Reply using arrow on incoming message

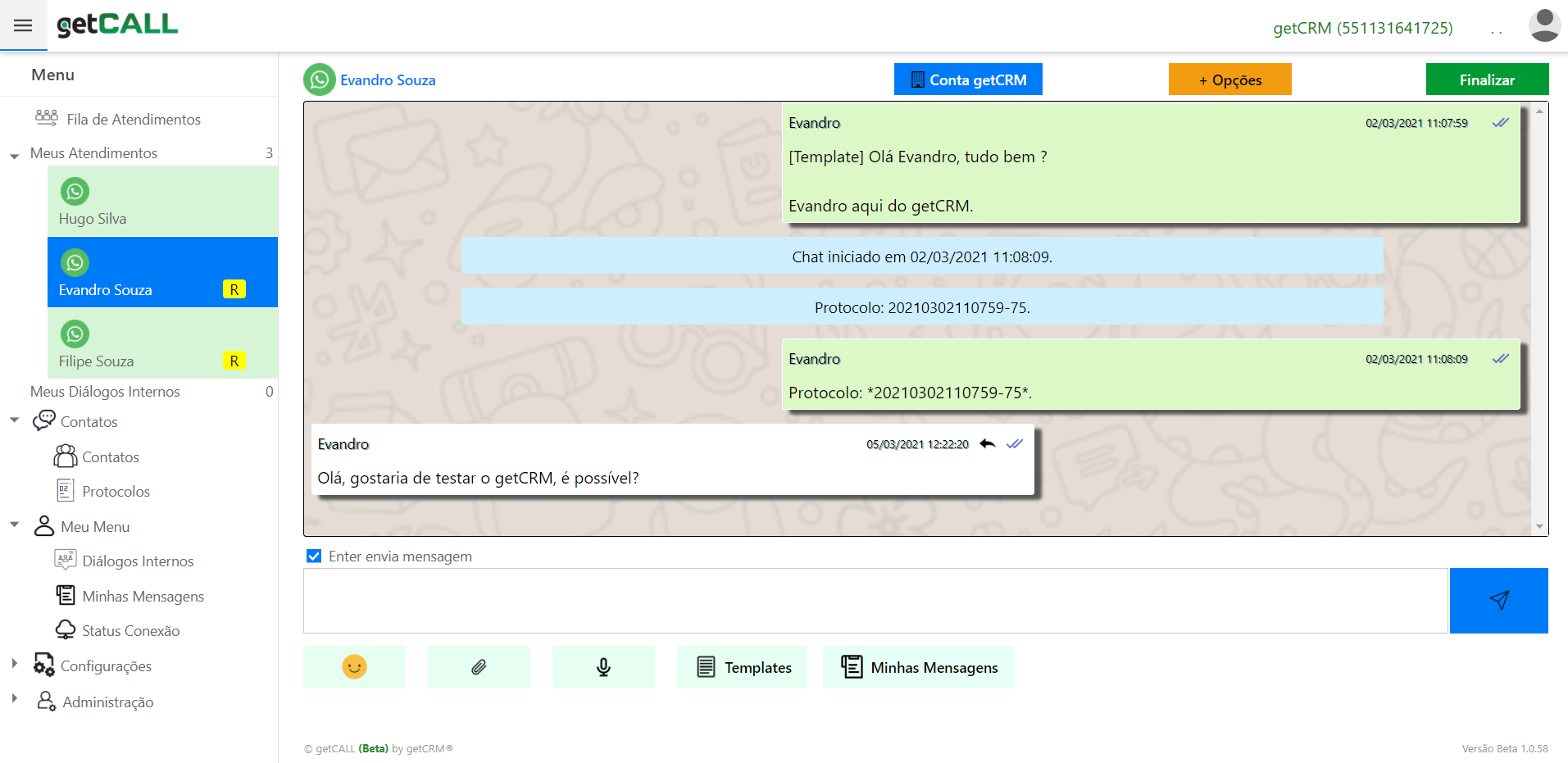click(x=988, y=443)
